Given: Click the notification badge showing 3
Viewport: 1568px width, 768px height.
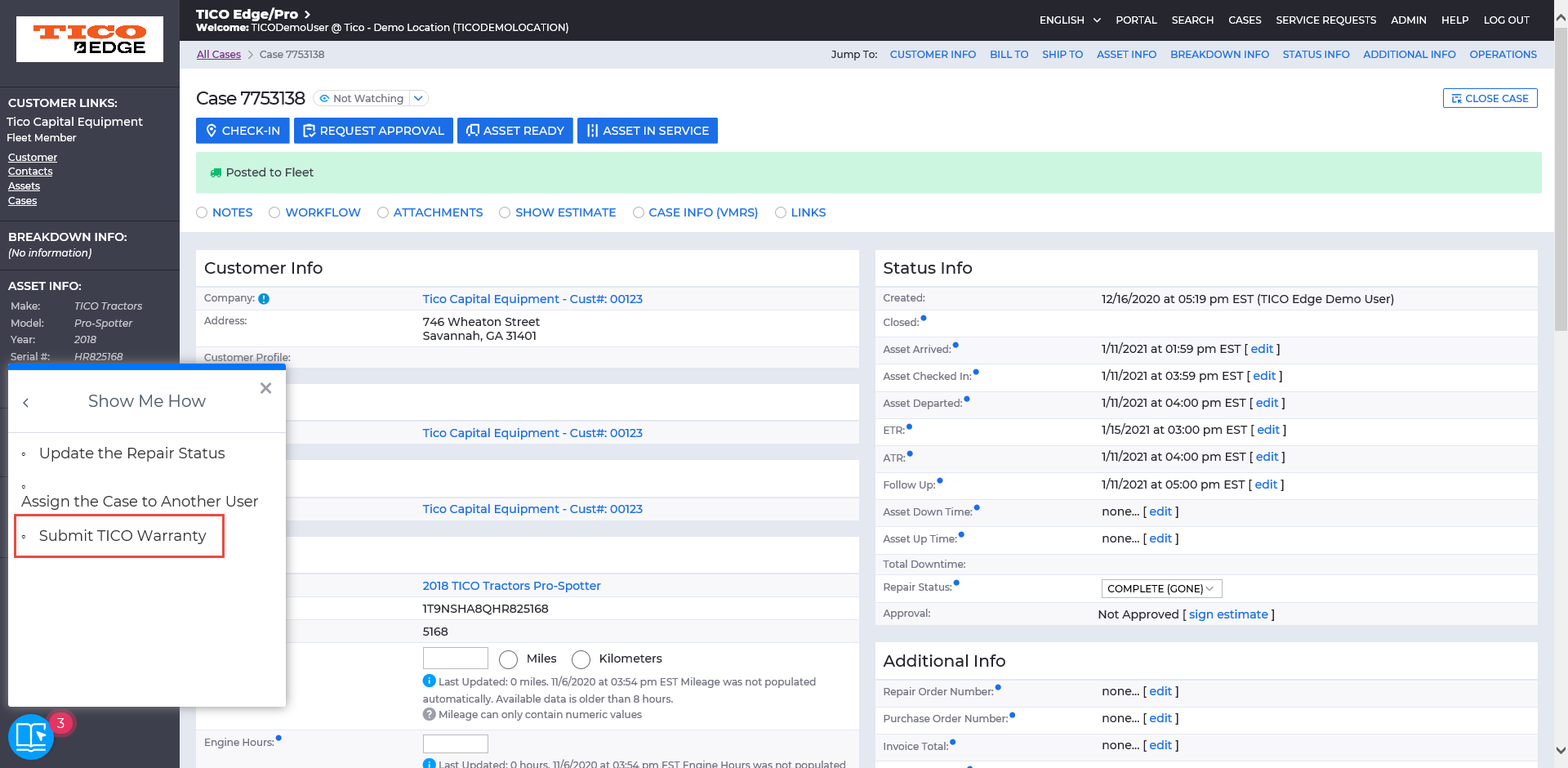Looking at the screenshot, I should pos(60,723).
